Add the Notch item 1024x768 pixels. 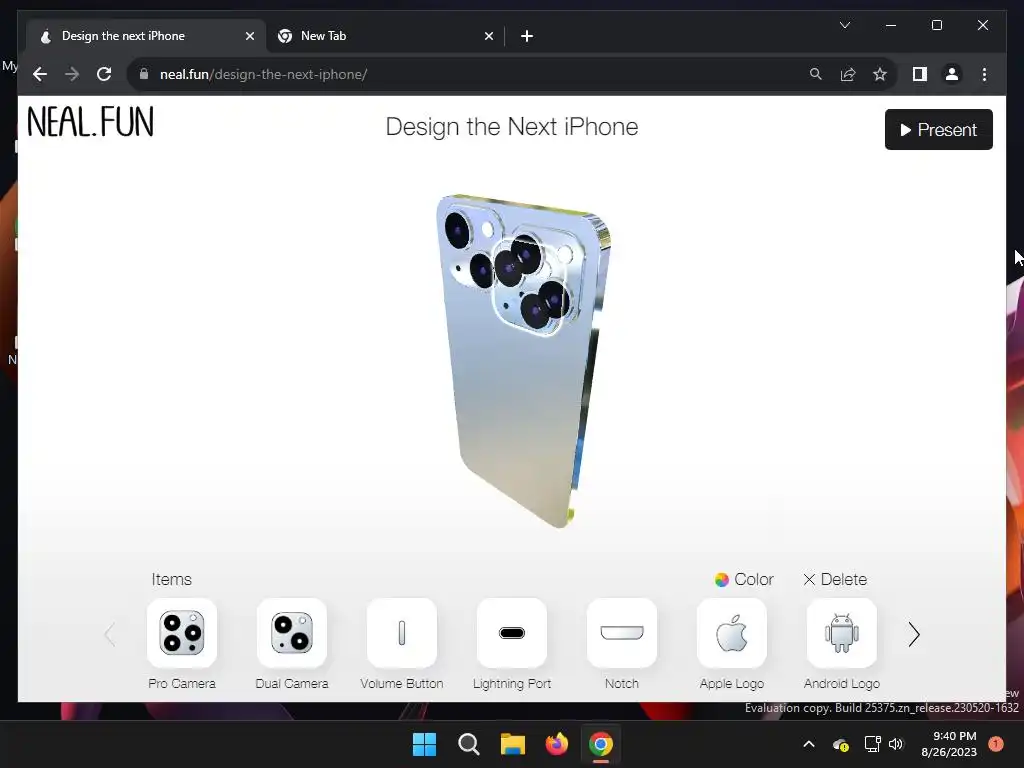(622, 632)
